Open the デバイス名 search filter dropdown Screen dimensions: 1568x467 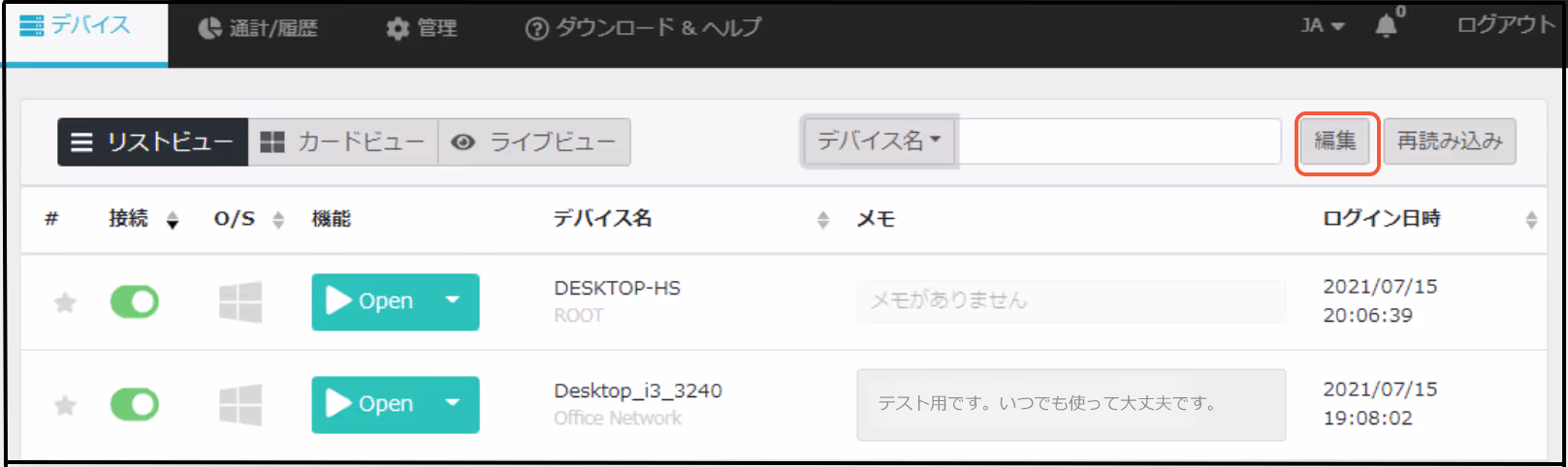[x=880, y=141]
